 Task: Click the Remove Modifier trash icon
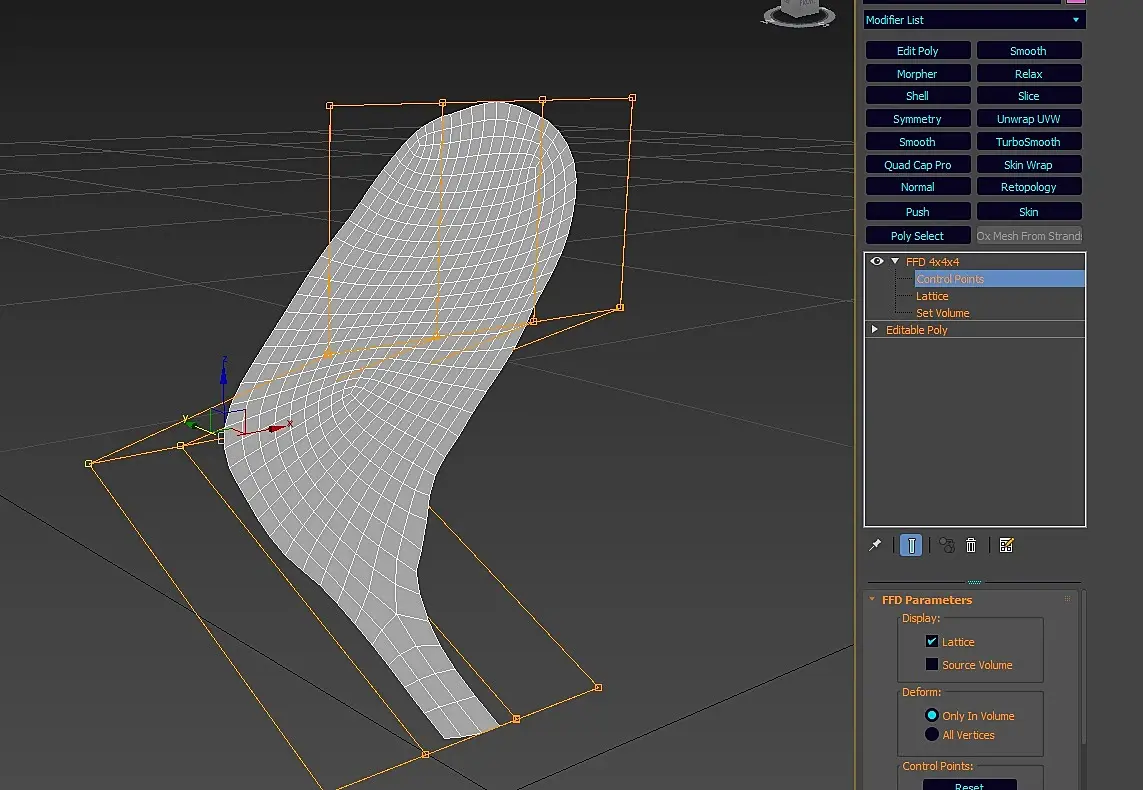971,545
